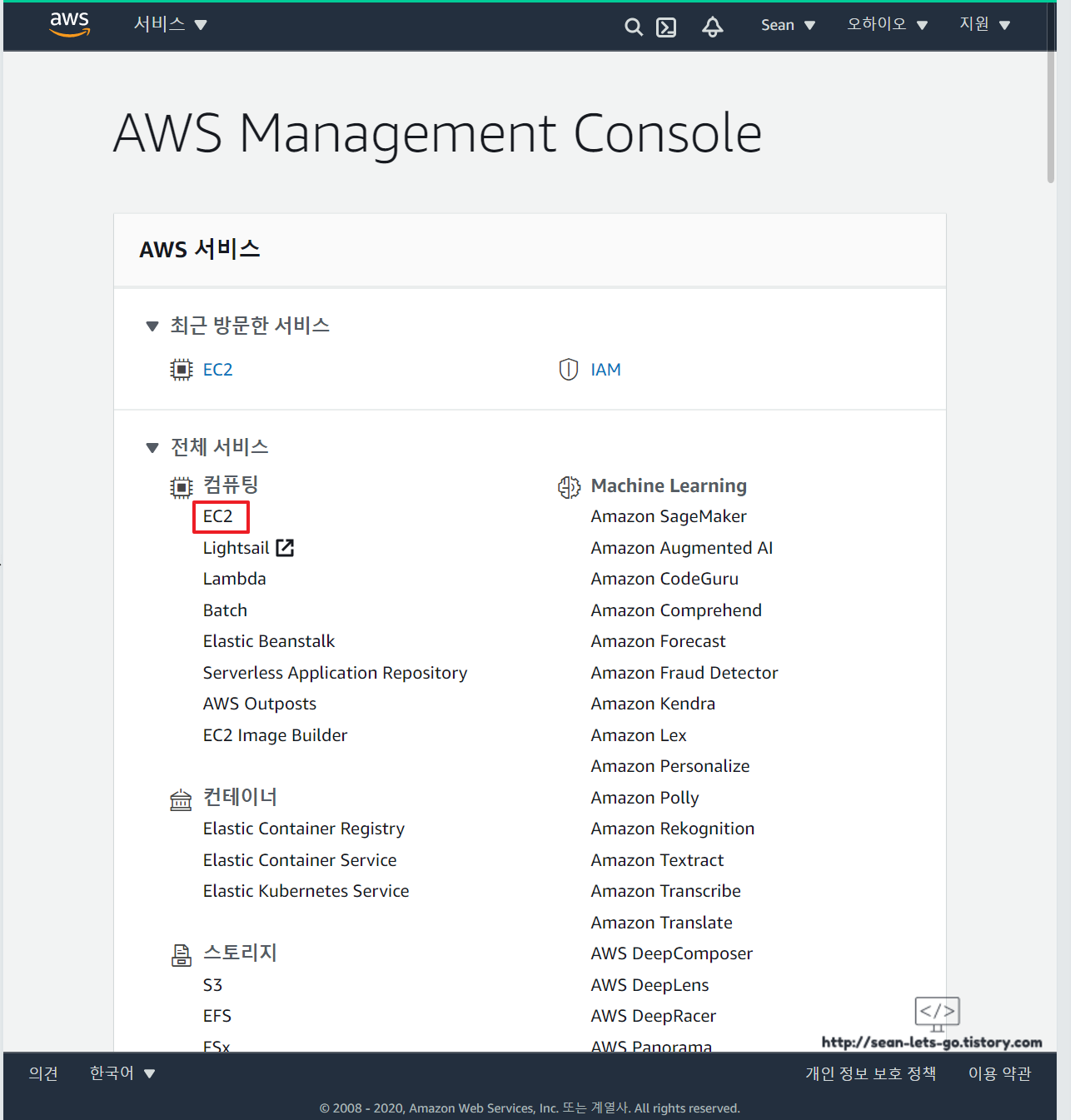Click the IAM shield icon
This screenshot has width=1075, height=1120.
pyautogui.click(x=569, y=370)
